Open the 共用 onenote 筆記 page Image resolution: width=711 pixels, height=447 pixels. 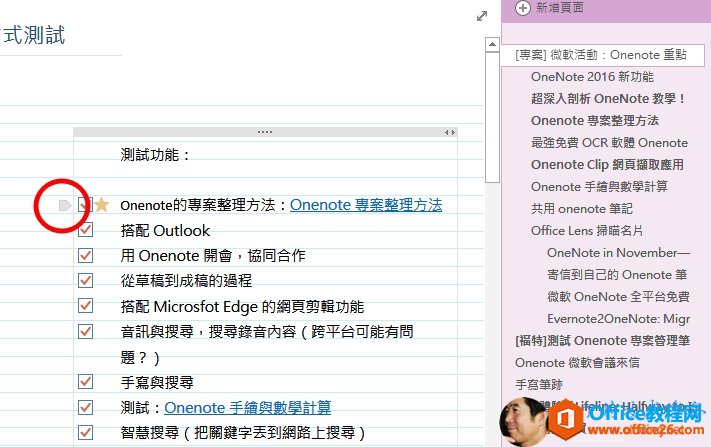(582, 209)
